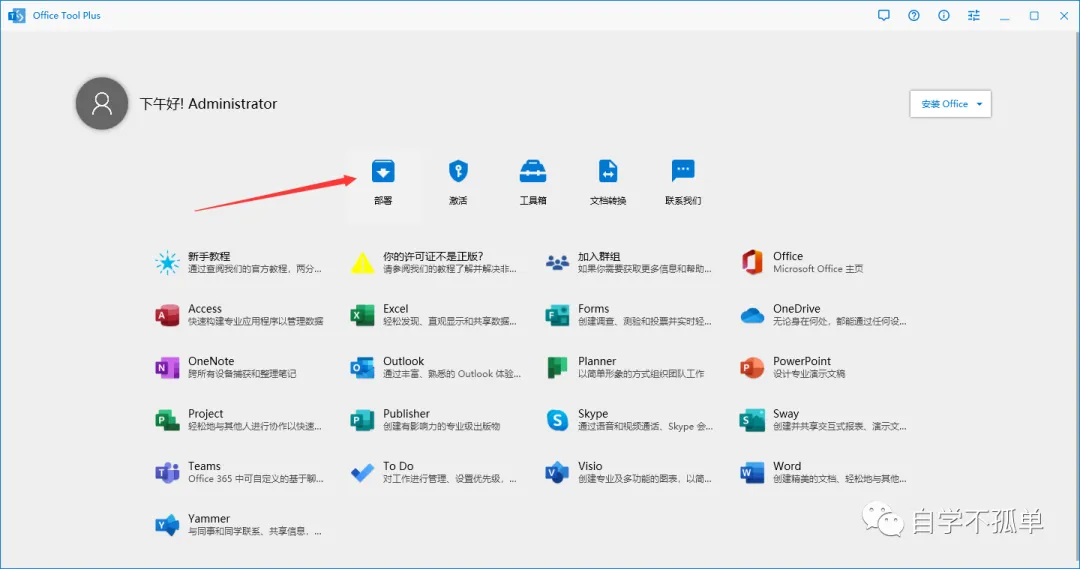Image resolution: width=1080 pixels, height=569 pixels.
Task: Click the help question mark icon
Action: pos(914,15)
